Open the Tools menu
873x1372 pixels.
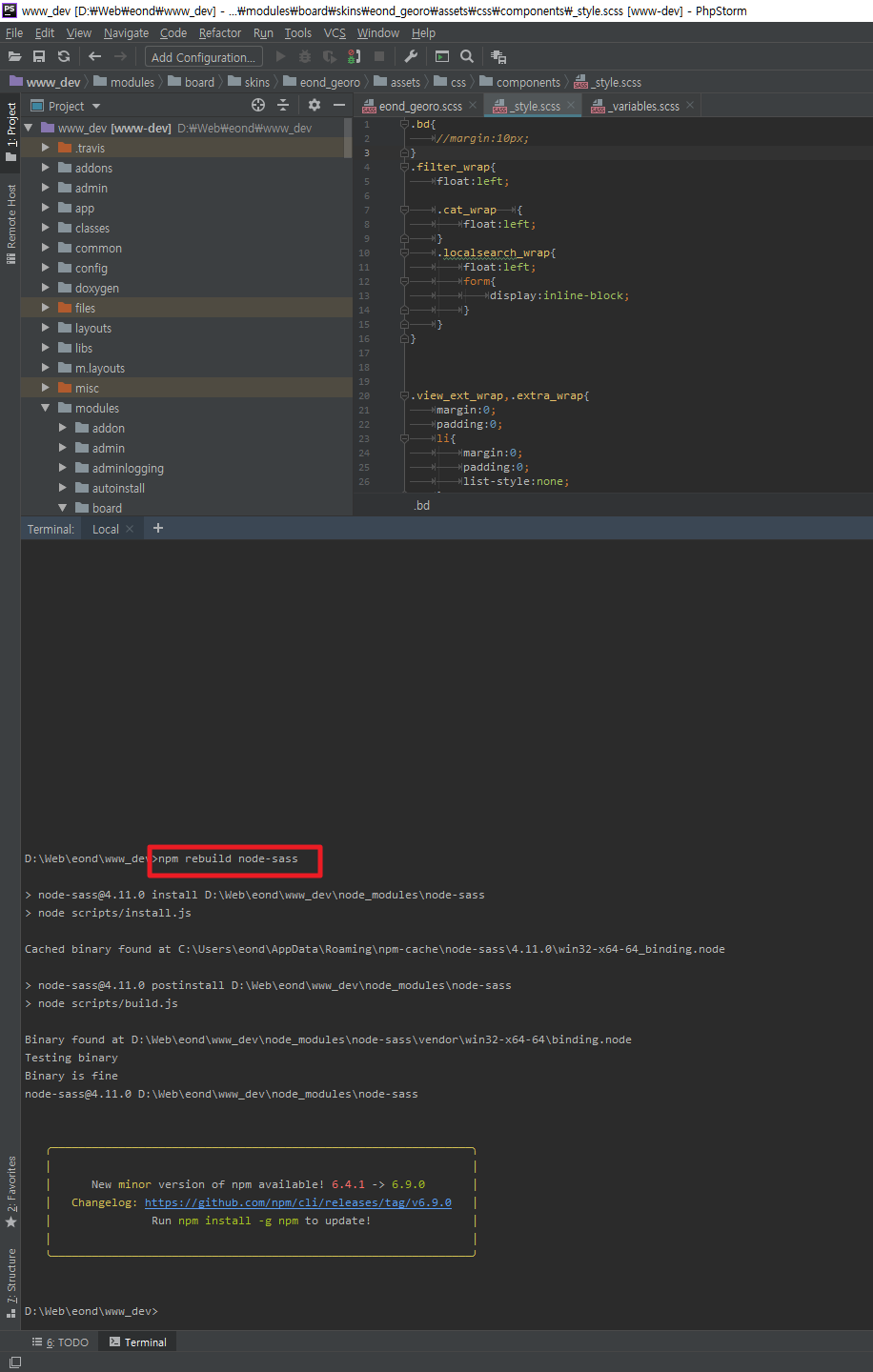coord(297,32)
